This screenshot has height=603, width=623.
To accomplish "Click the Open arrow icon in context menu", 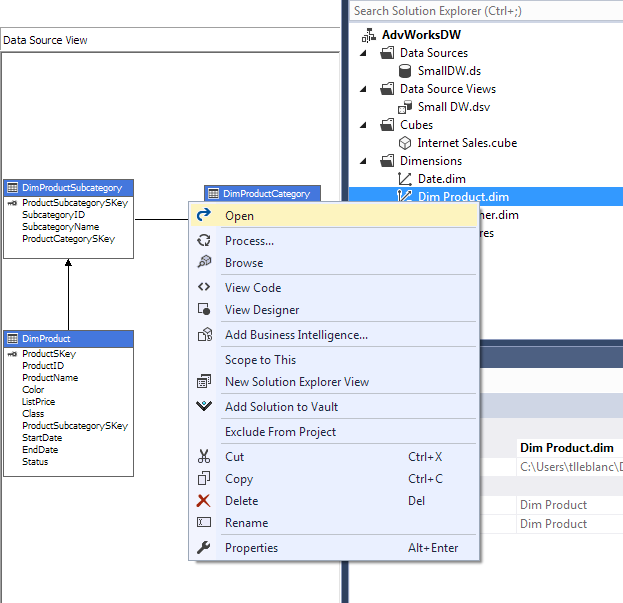I will click(x=204, y=215).
